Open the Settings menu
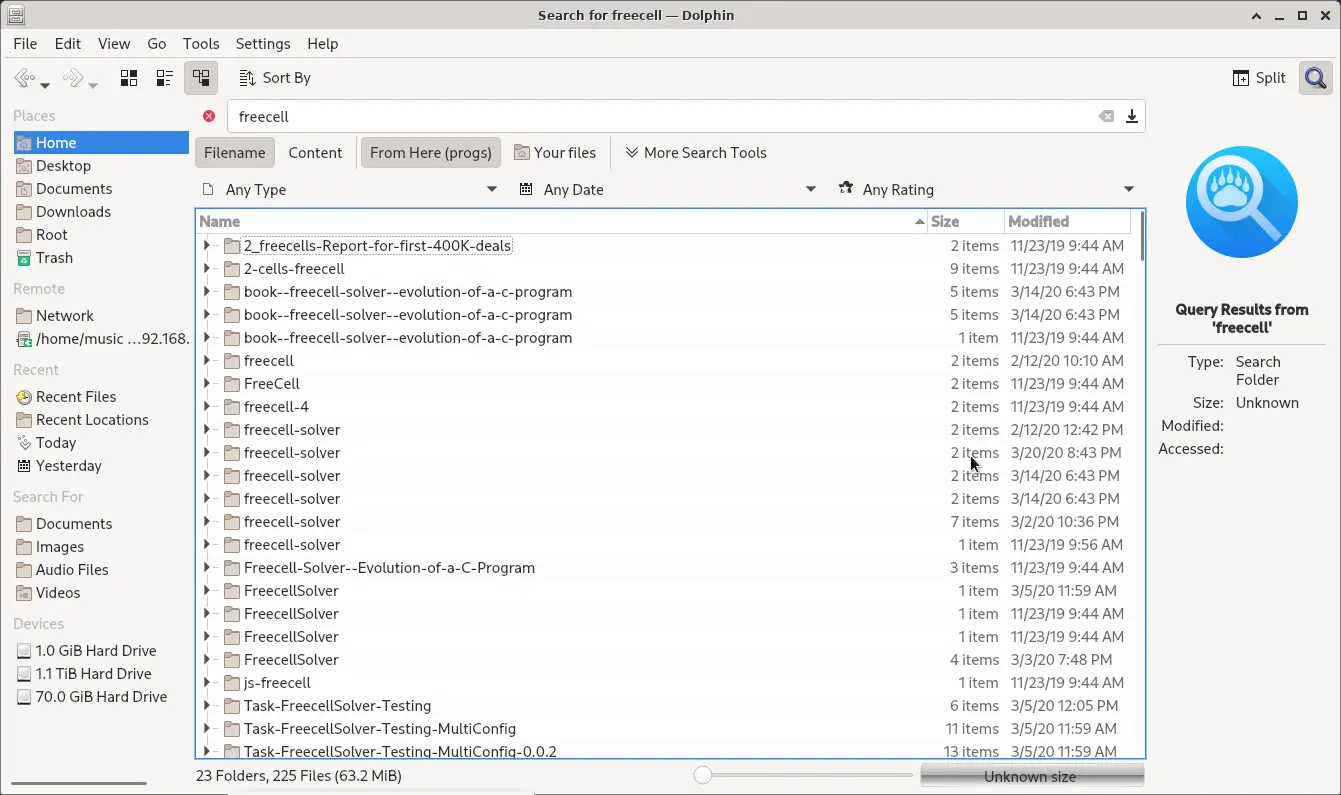1341x795 pixels. [263, 44]
